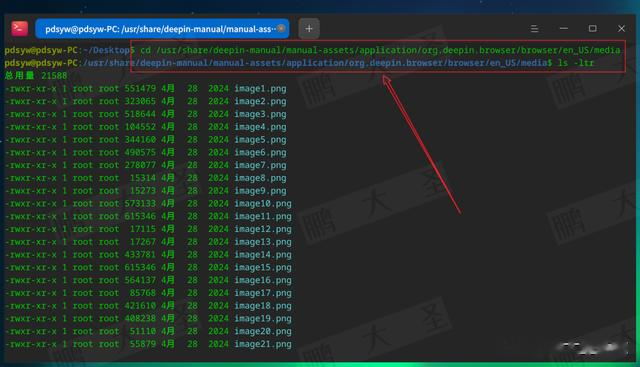Viewport: 640px width, 367px height.
Task: Click the cd command path line
Action: pos(380,50)
